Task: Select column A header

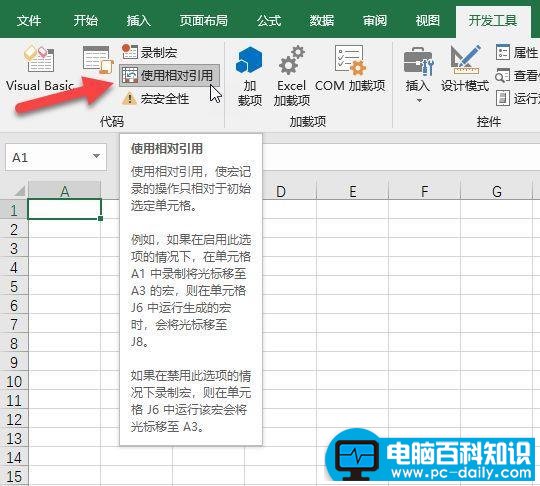Action: point(64,191)
